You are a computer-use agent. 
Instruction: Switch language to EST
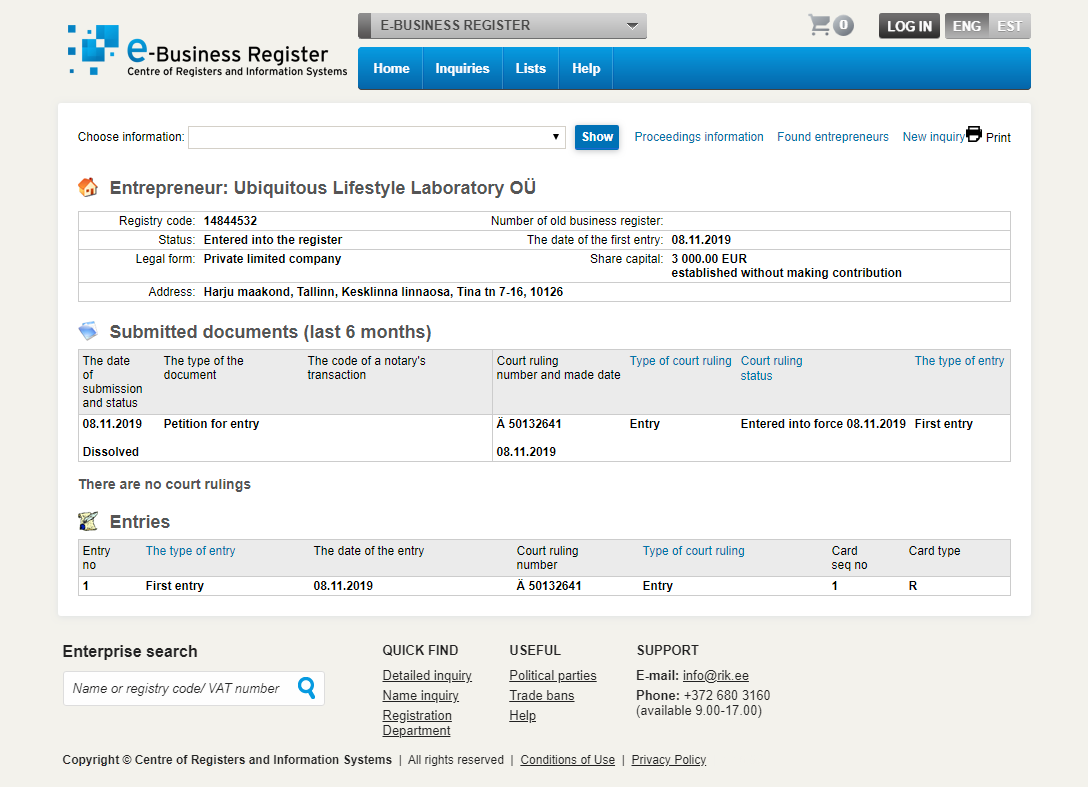click(x=1010, y=26)
